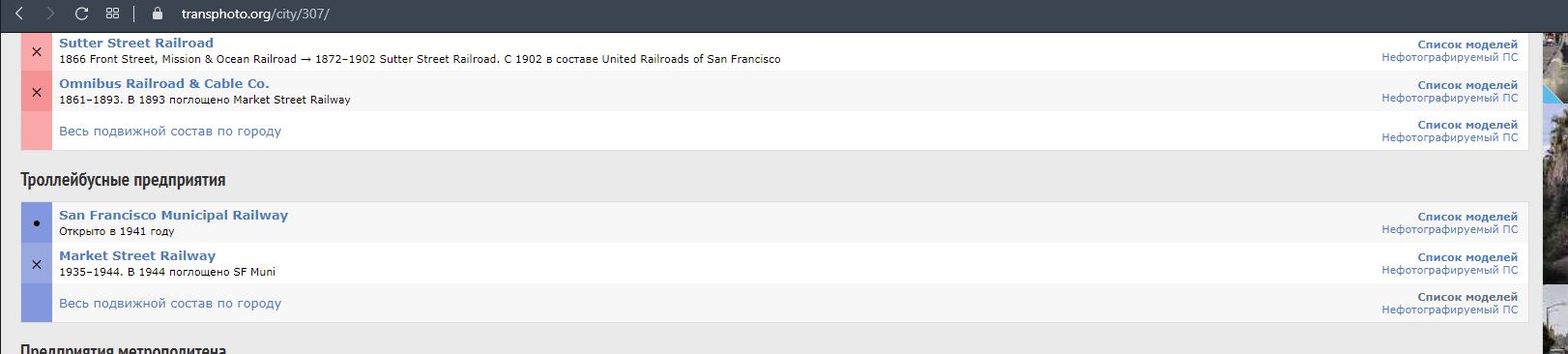Open tram section 'Весь подвижной состав по городу'
The height and width of the screenshot is (354, 1568).
(x=170, y=132)
